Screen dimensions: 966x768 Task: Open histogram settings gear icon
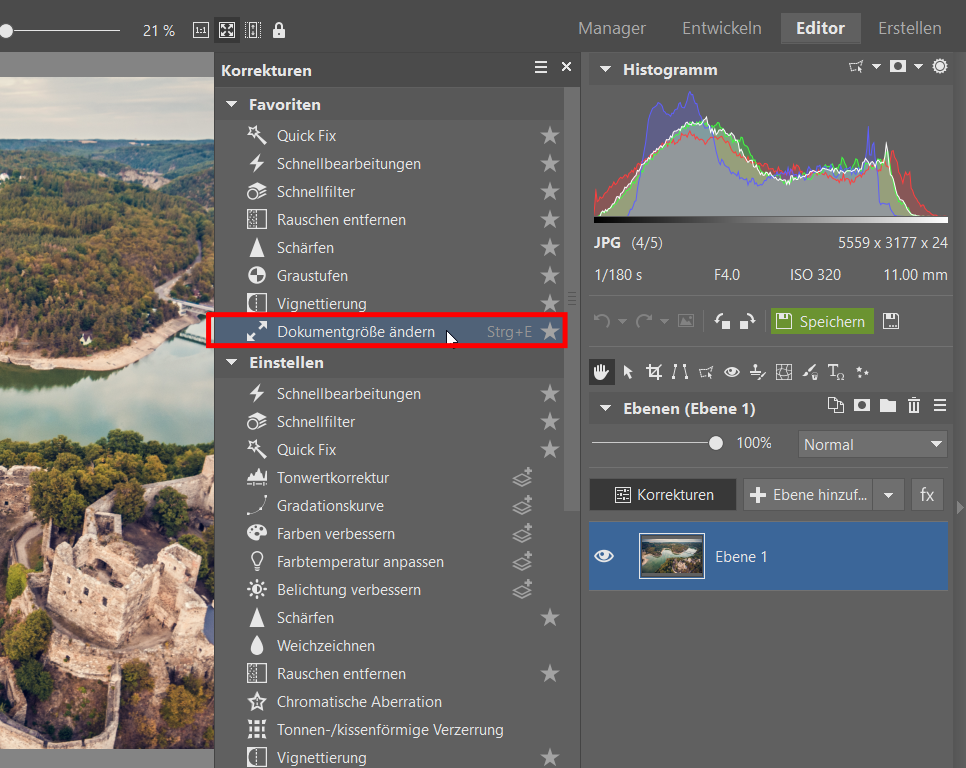coord(940,67)
